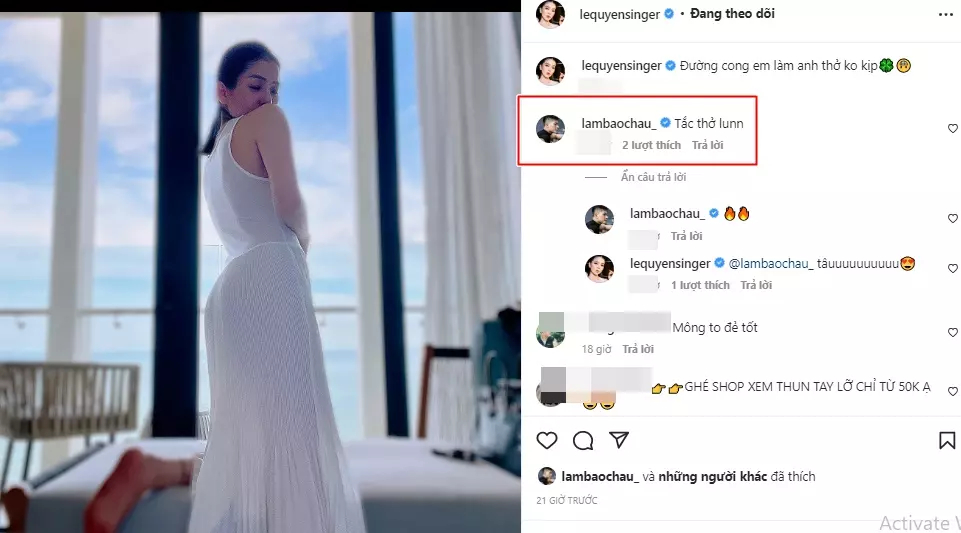961x533 pixels.
Task: Like the 'GHÉ SHOP XEM THUN' comment
Action: click(952, 391)
